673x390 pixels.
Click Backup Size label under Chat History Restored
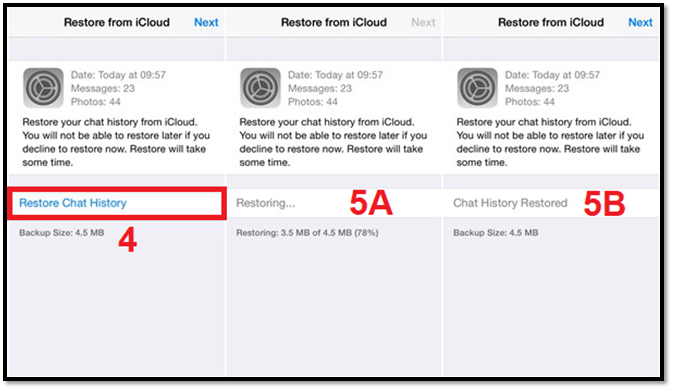[x=496, y=233]
